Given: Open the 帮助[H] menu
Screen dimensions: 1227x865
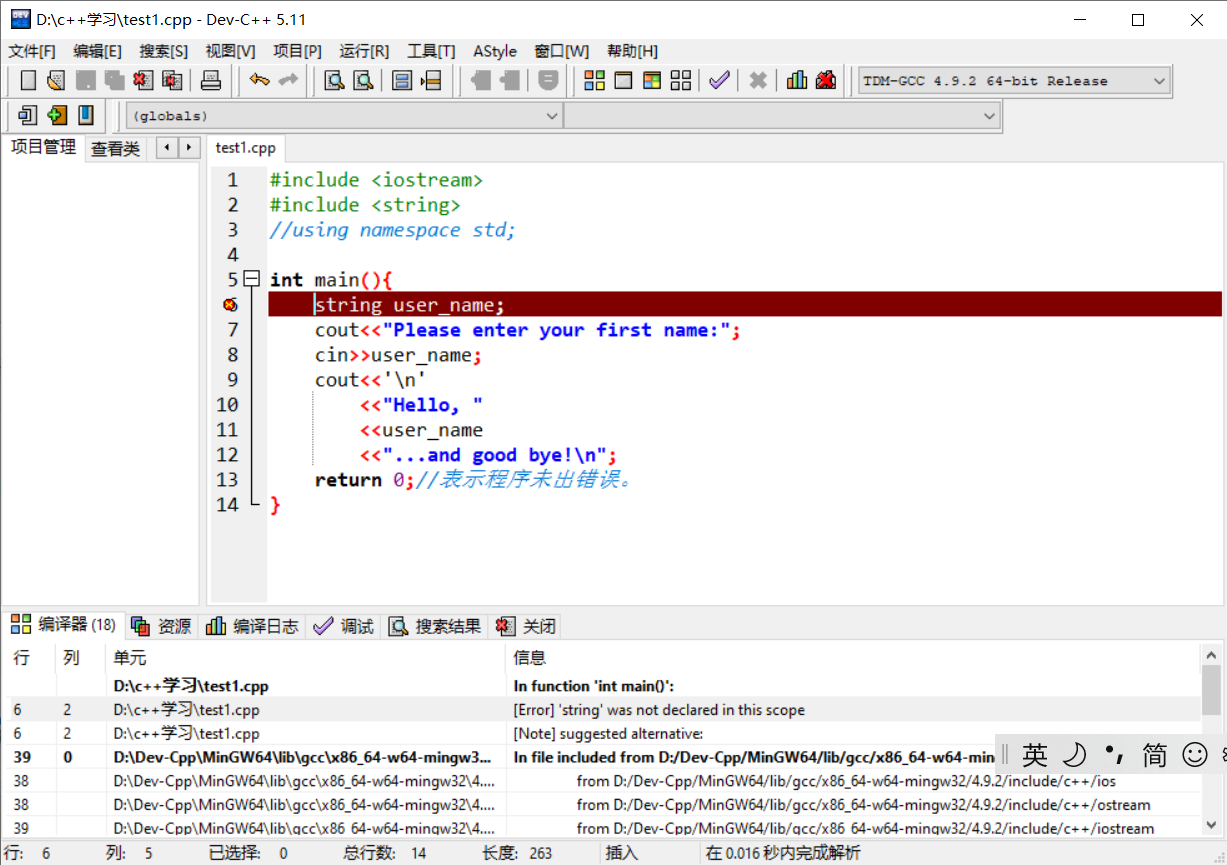Looking at the screenshot, I should [x=632, y=51].
